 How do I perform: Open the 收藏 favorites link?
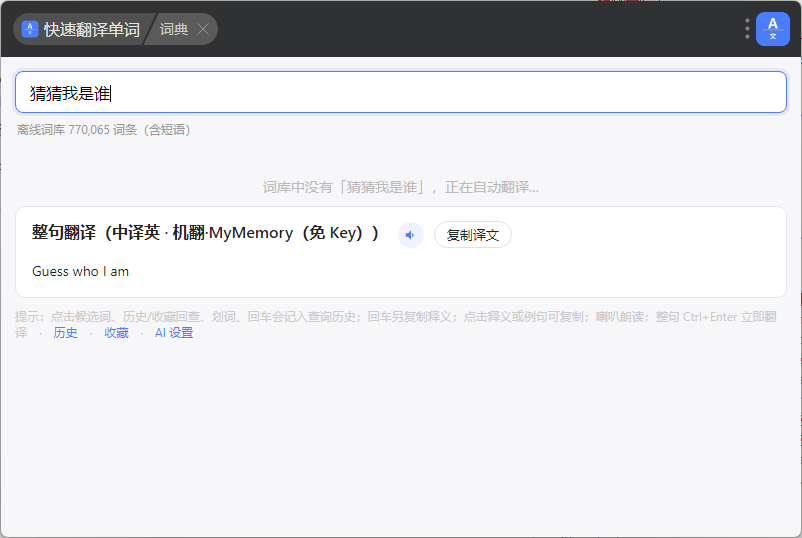point(117,333)
